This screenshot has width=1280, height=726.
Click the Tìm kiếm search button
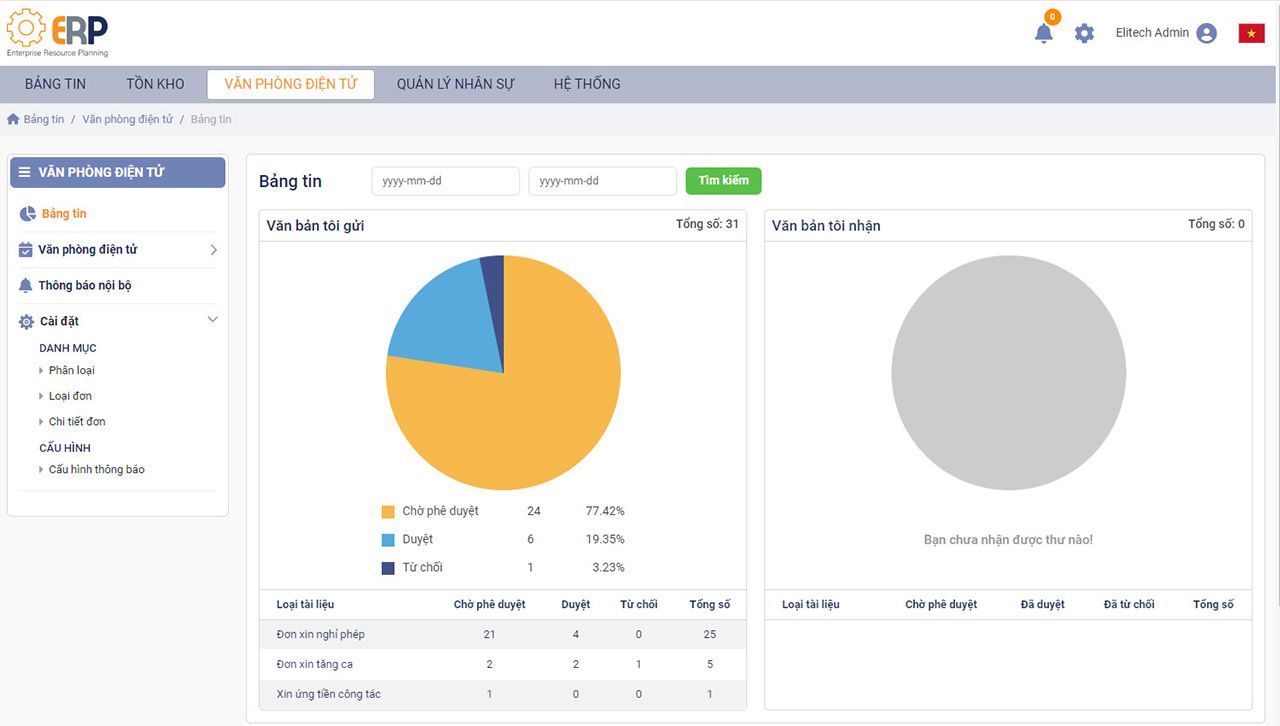pos(723,181)
